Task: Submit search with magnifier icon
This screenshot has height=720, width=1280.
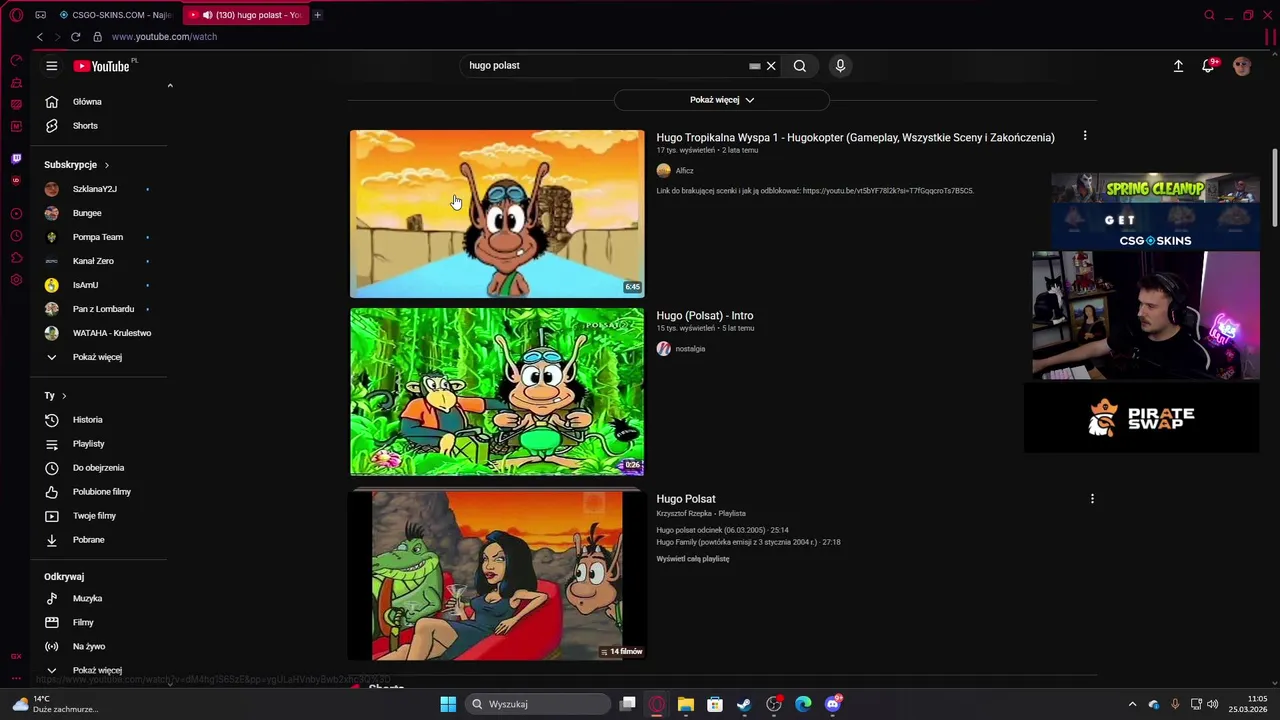Action: [800, 66]
